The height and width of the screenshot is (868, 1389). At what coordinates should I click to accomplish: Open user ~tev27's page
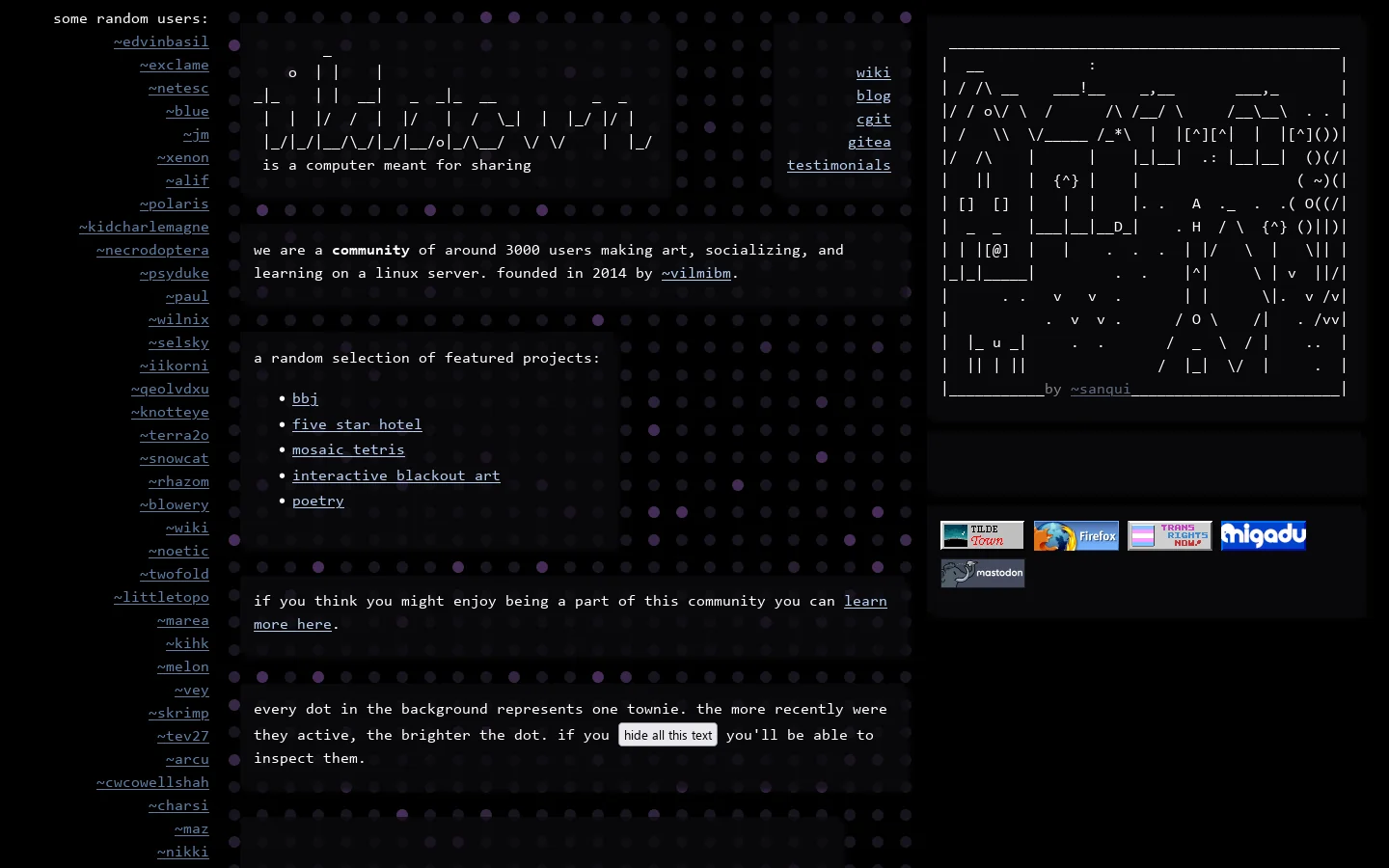[x=183, y=736]
